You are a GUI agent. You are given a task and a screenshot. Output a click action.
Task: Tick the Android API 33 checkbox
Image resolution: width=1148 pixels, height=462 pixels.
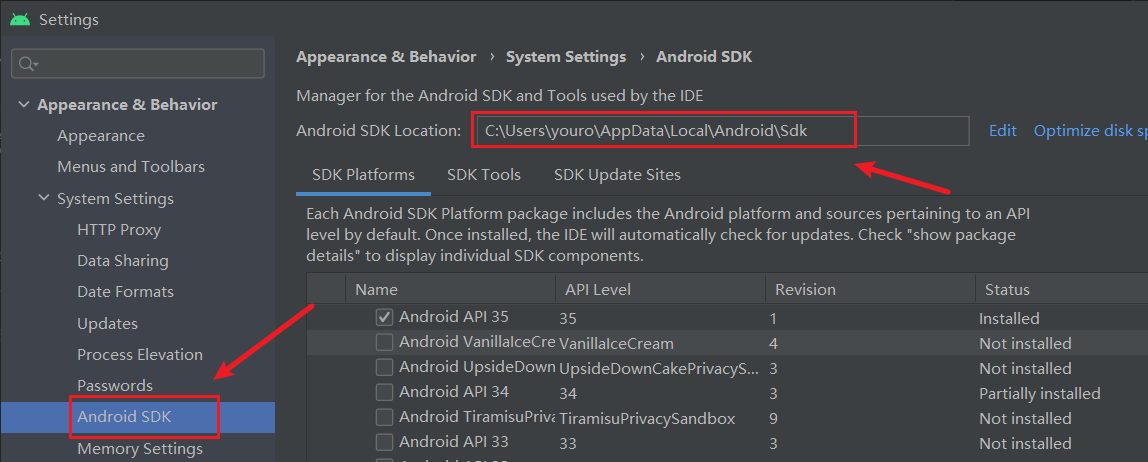tap(384, 442)
